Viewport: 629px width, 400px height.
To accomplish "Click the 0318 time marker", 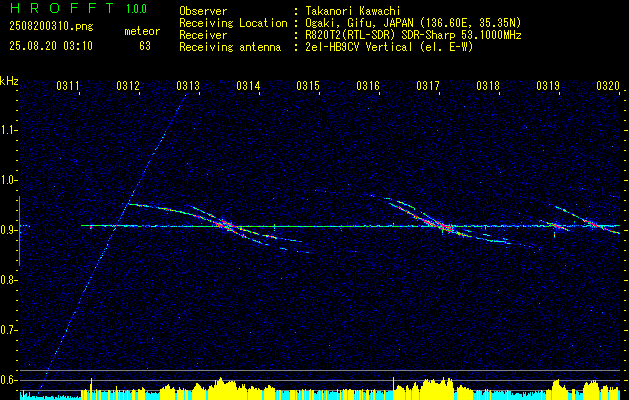I will (488, 86).
